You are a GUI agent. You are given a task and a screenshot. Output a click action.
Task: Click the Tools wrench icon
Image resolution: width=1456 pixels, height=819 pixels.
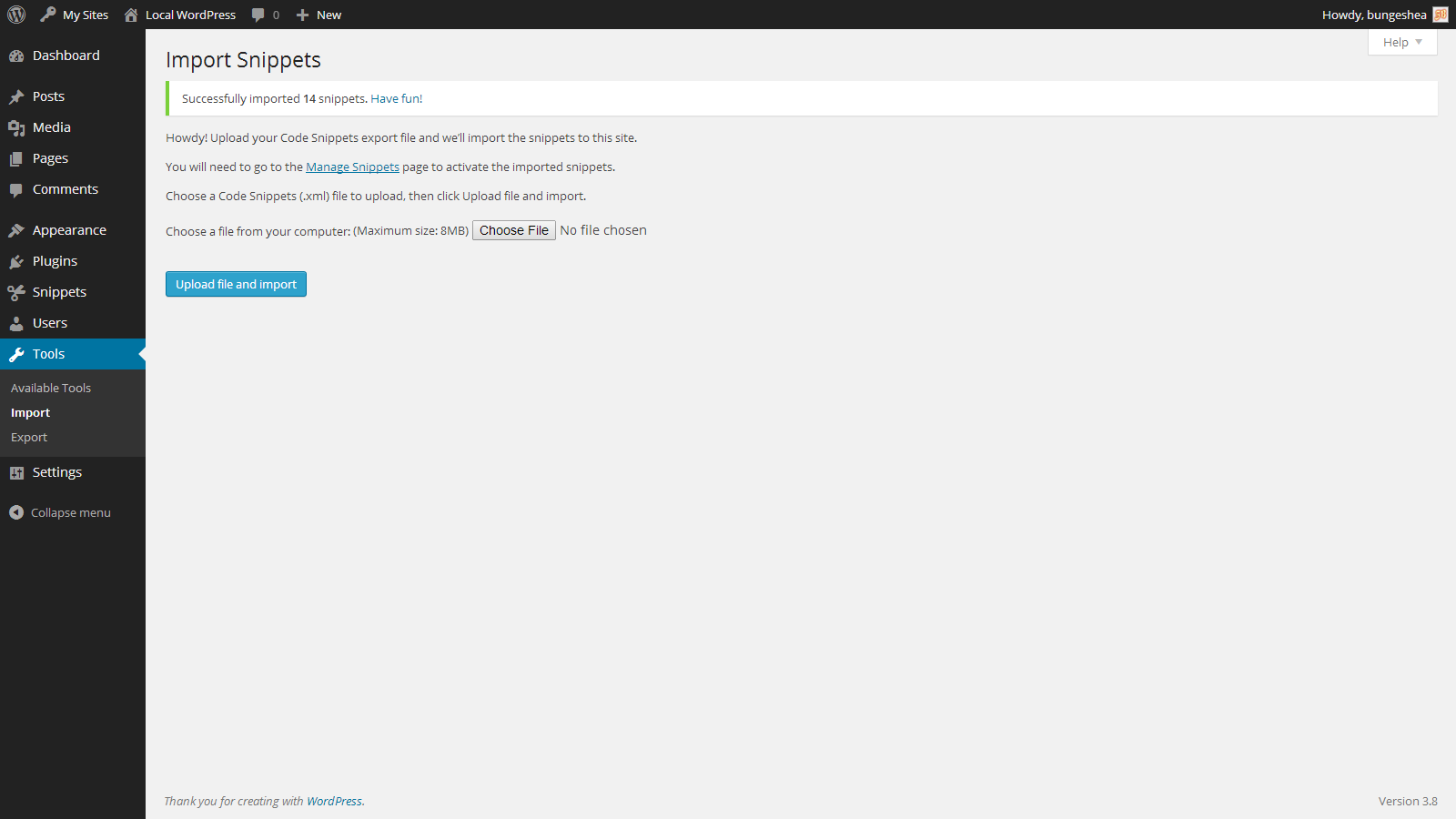[16, 354]
